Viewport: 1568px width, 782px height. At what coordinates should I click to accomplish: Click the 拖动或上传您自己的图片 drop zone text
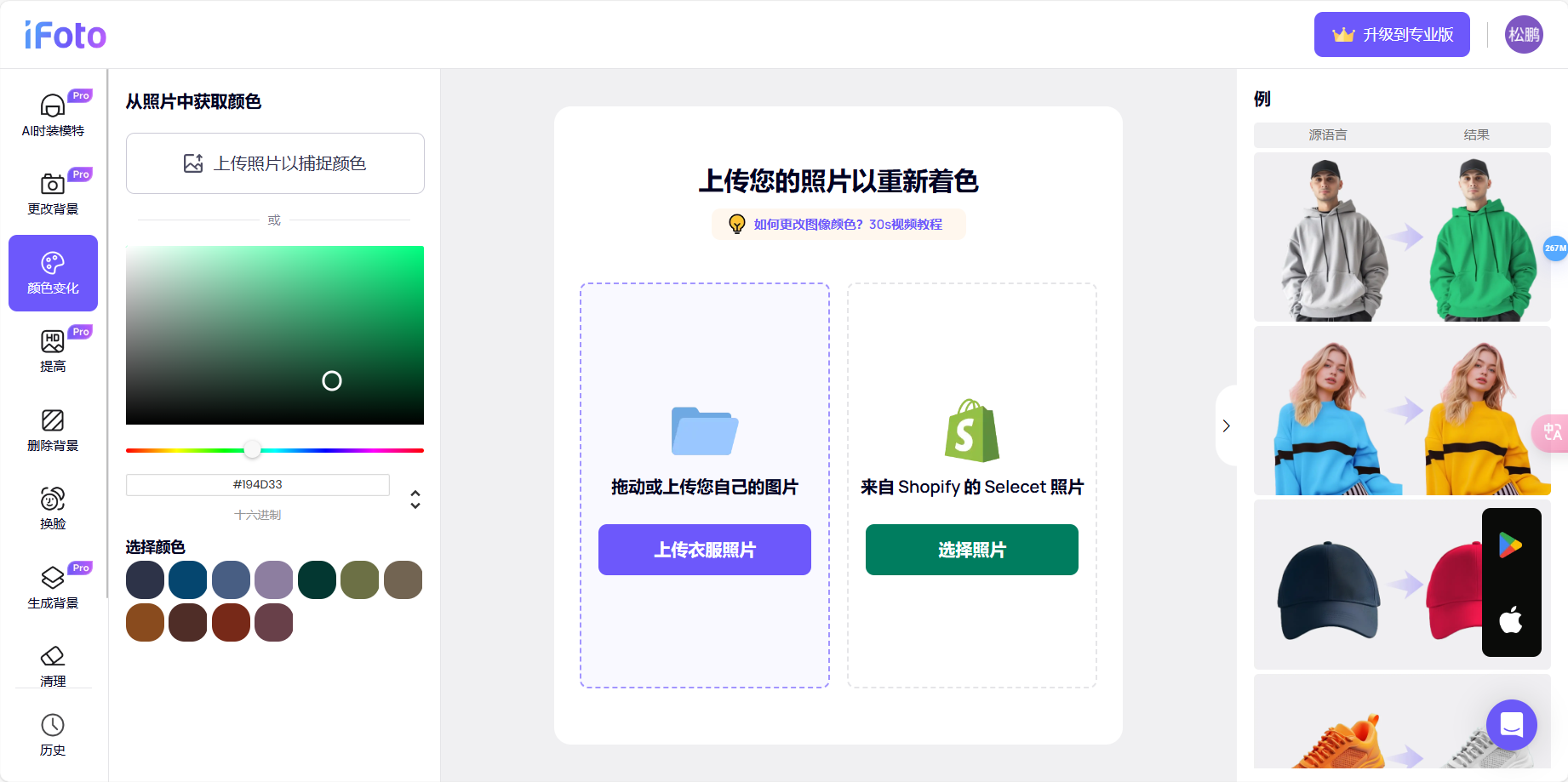coord(705,488)
